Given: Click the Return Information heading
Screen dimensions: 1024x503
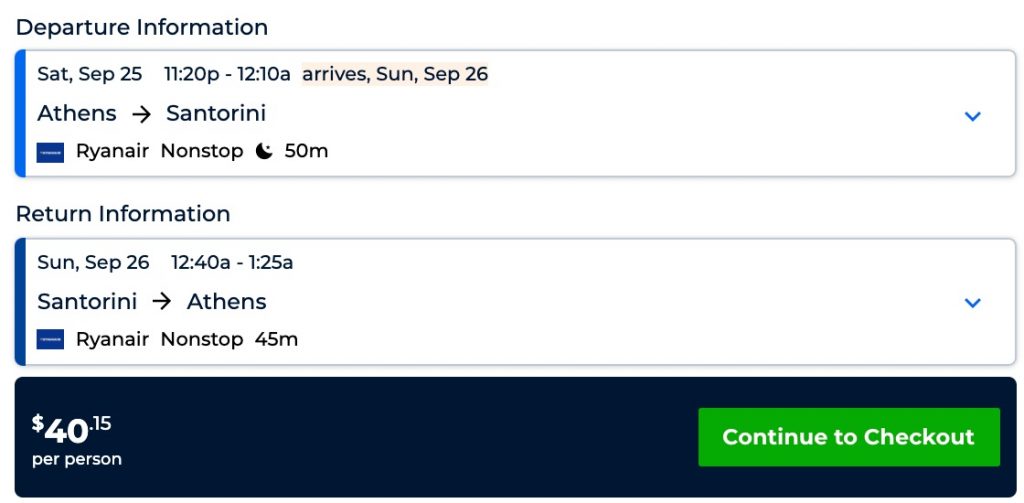Looking at the screenshot, I should [x=123, y=214].
